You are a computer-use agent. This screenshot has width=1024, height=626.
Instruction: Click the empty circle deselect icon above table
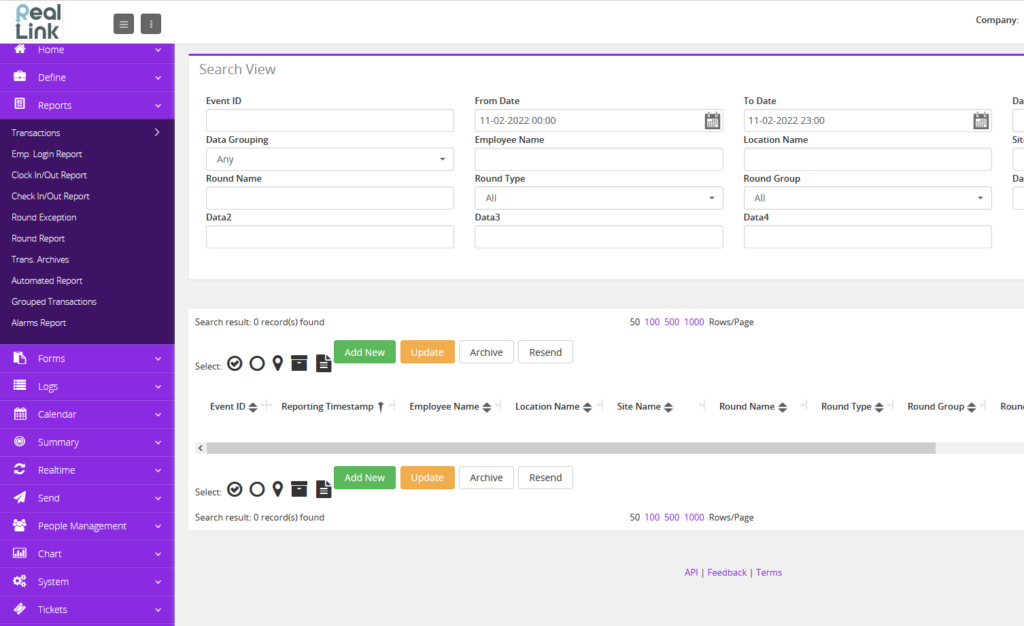point(257,363)
